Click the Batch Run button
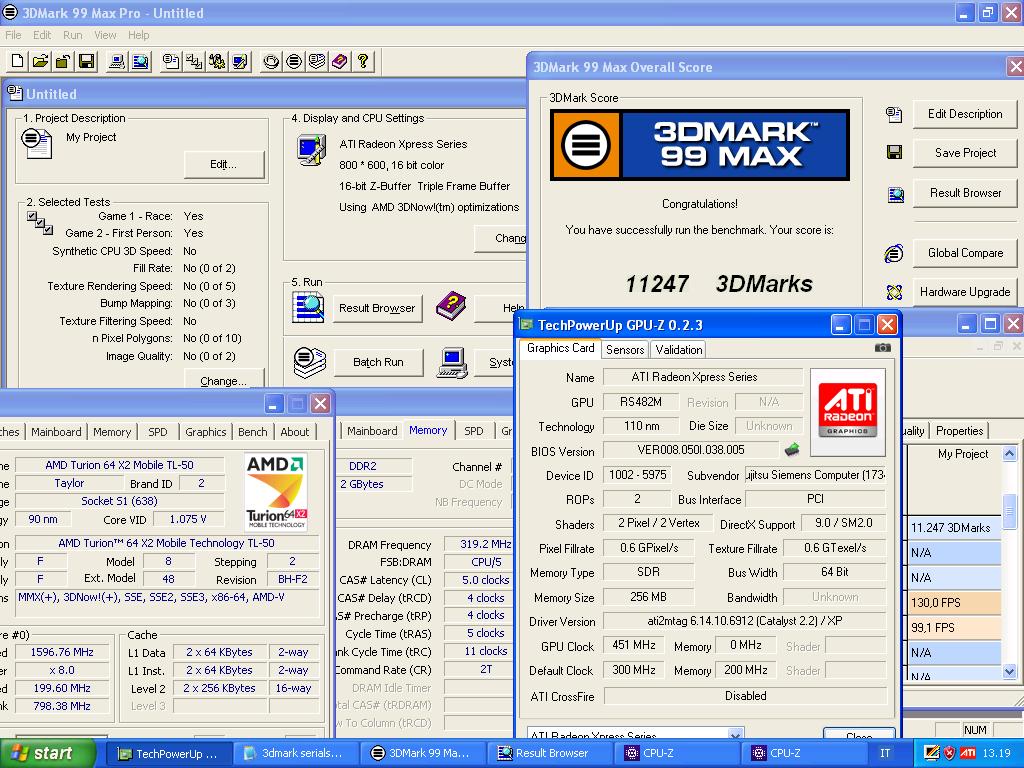Screen dimensions: 1024x768 tap(378, 362)
